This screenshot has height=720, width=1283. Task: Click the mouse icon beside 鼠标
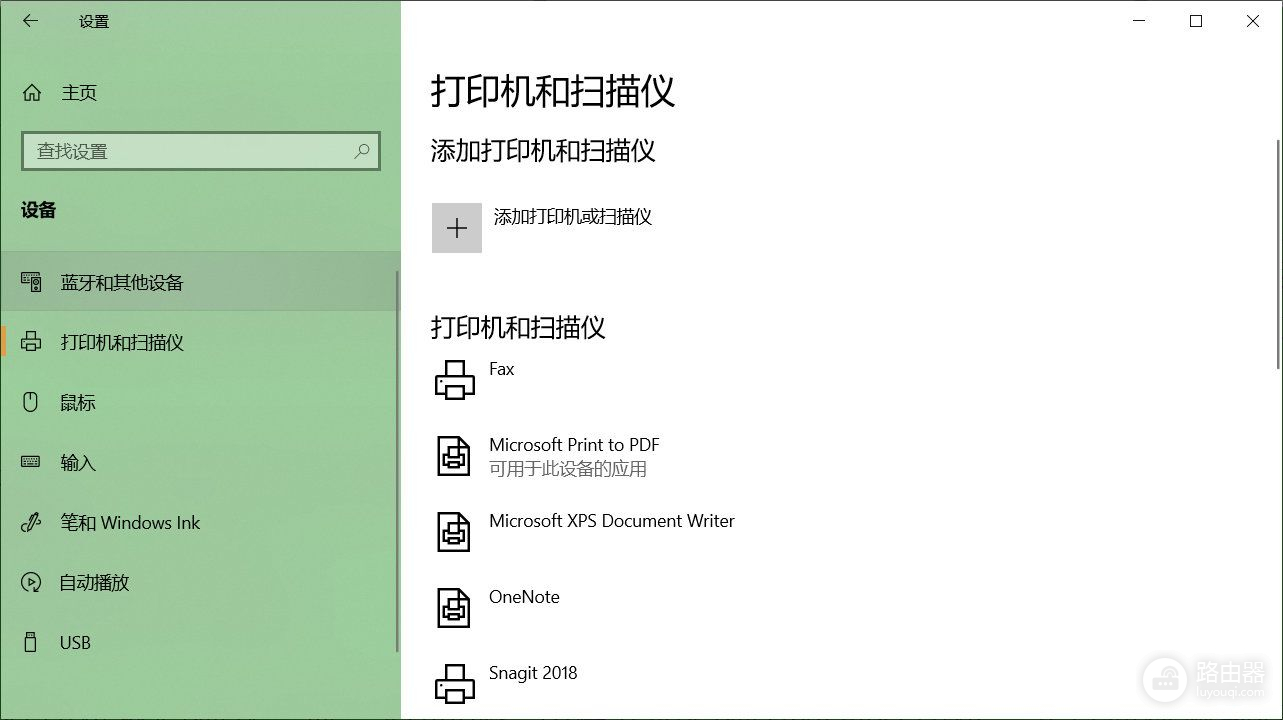tap(30, 402)
